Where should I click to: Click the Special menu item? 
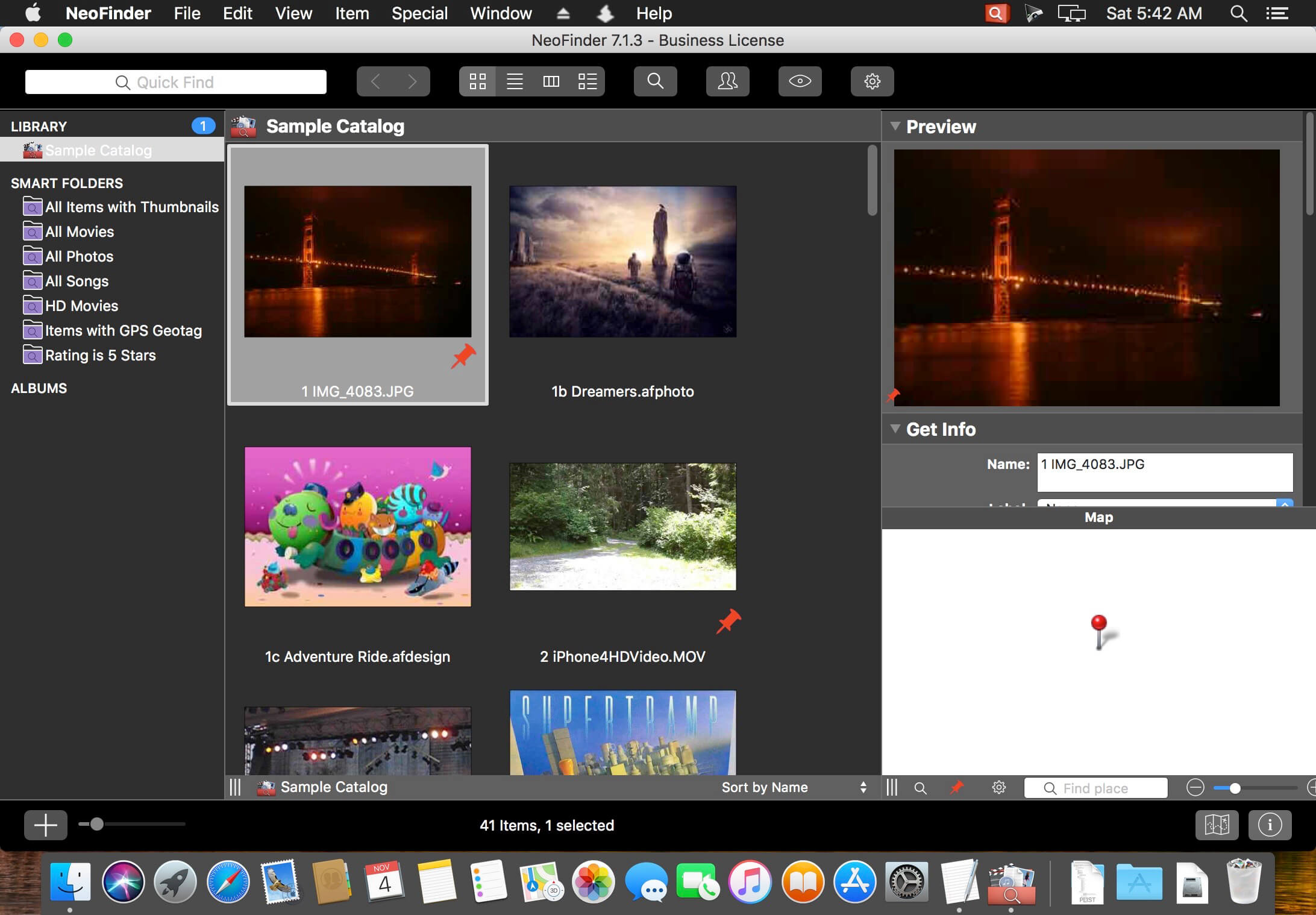[x=419, y=13]
